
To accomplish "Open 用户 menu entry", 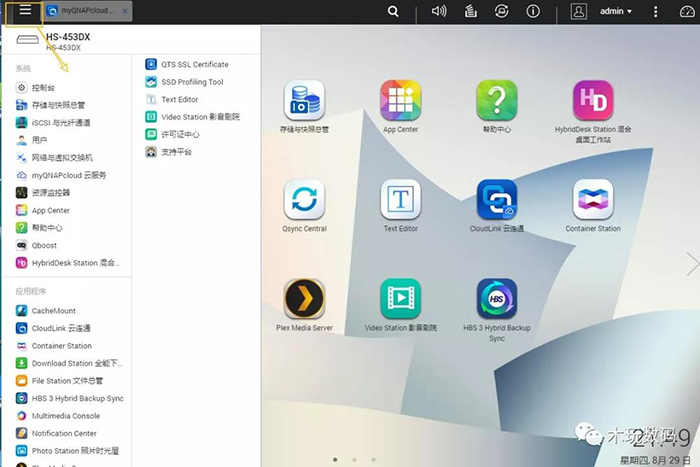I will coord(31,140).
